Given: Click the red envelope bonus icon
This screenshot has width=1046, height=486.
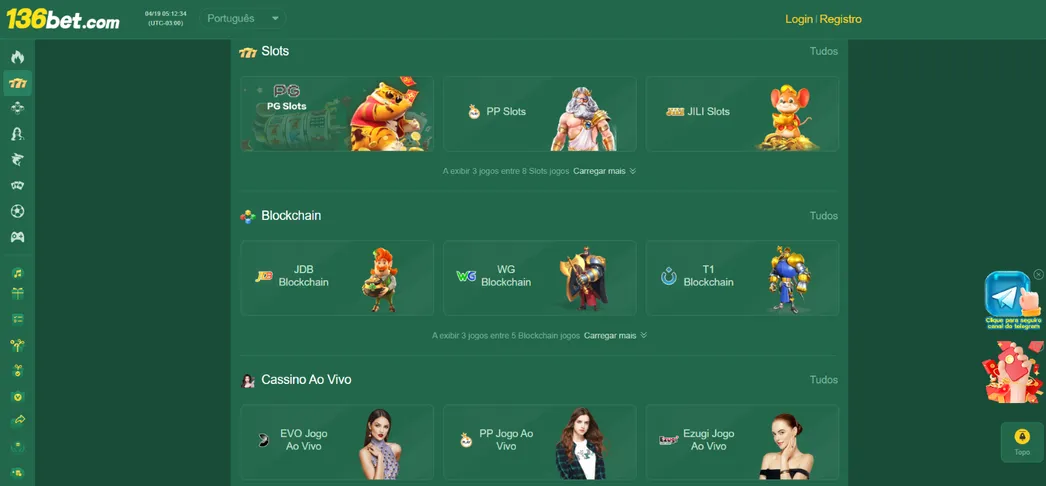Looking at the screenshot, I should (x=1012, y=372).
